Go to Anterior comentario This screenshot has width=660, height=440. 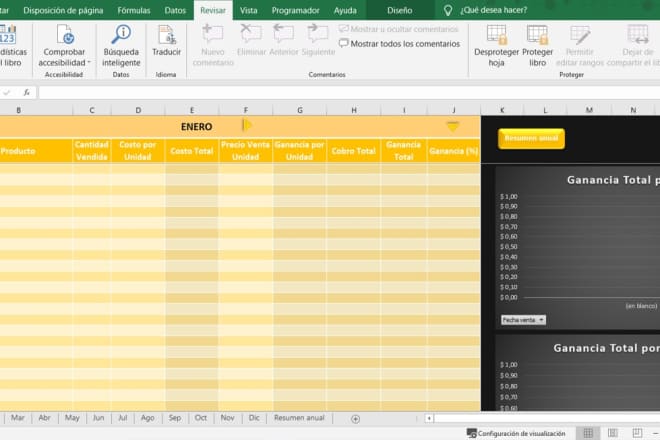[x=284, y=41]
